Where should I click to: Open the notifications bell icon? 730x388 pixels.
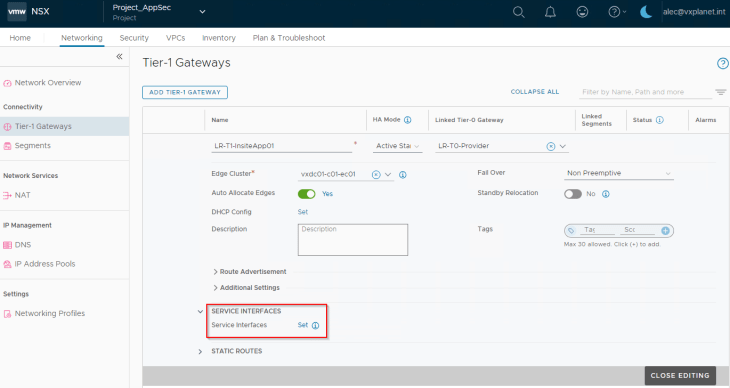[x=550, y=12]
